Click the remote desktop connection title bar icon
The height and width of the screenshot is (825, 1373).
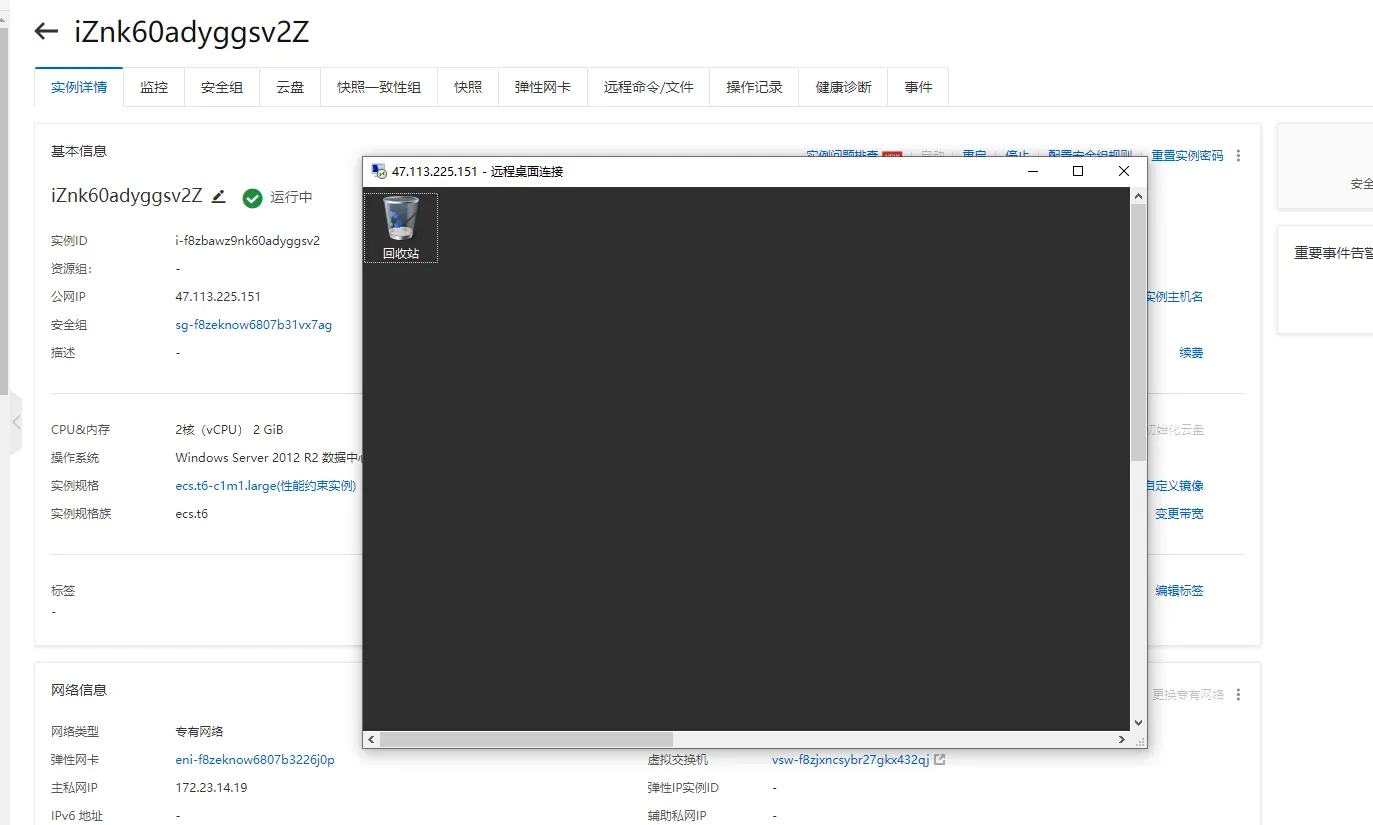379,171
